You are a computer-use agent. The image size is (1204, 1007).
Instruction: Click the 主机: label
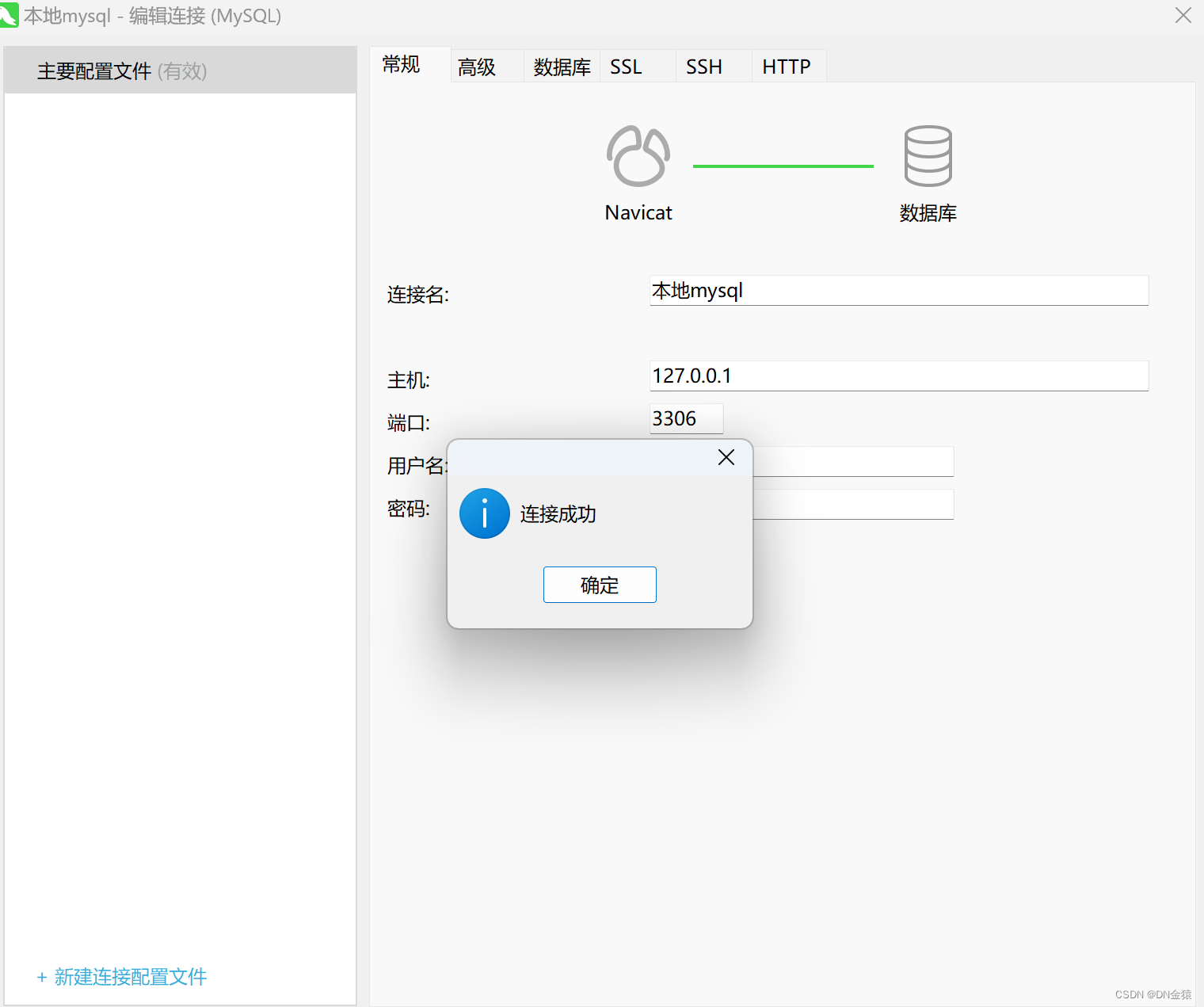pyautogui.click(x=408, y=380)
